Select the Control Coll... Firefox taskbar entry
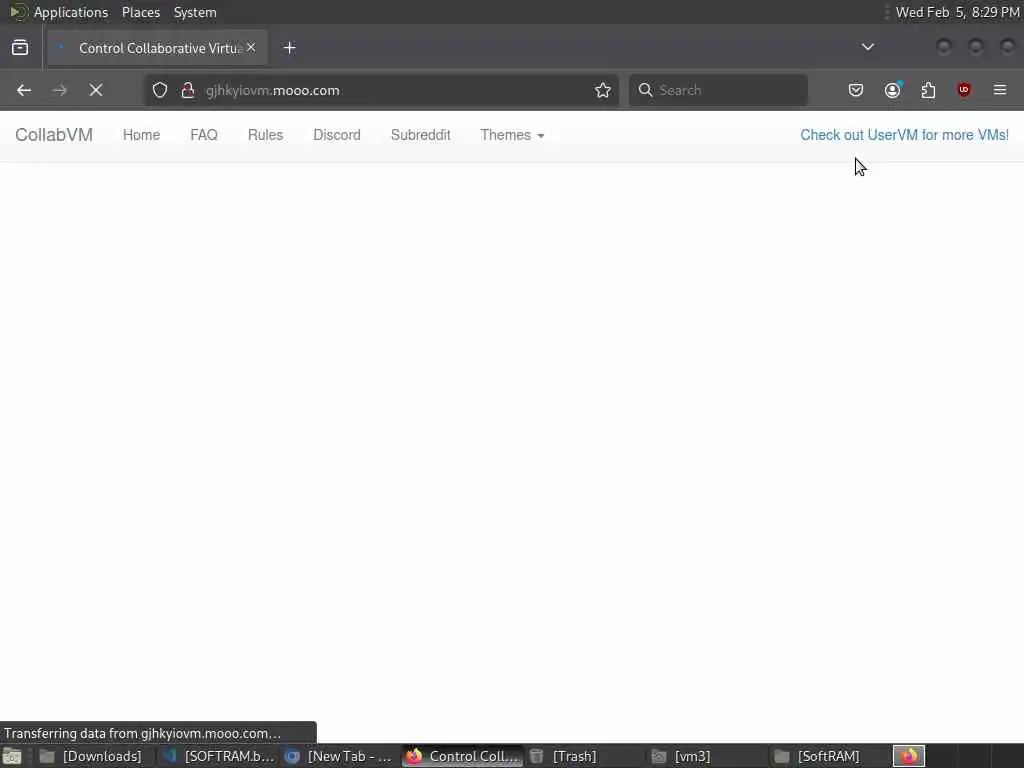The width and height of the screenshot is (1024, 768). 462,756
